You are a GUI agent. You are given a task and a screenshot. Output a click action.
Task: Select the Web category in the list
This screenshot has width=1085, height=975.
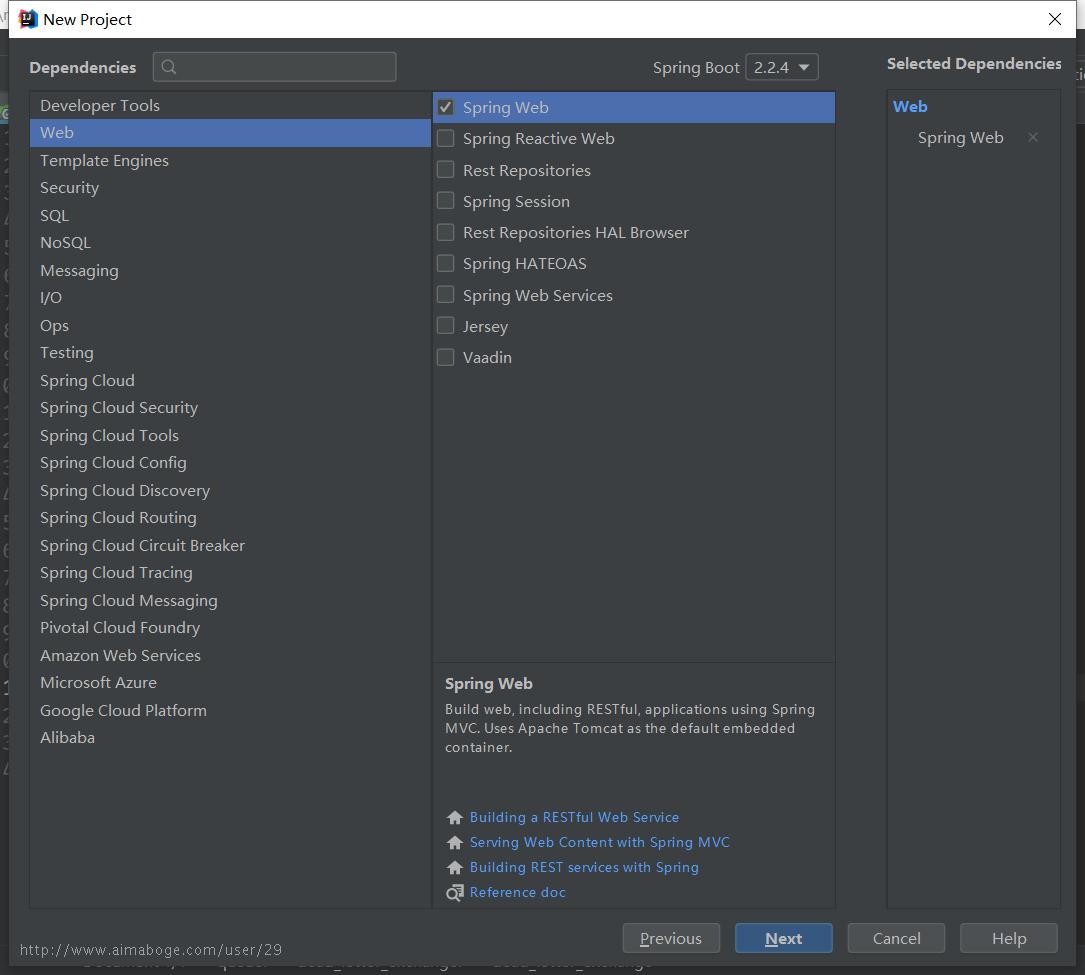(230, 133)
